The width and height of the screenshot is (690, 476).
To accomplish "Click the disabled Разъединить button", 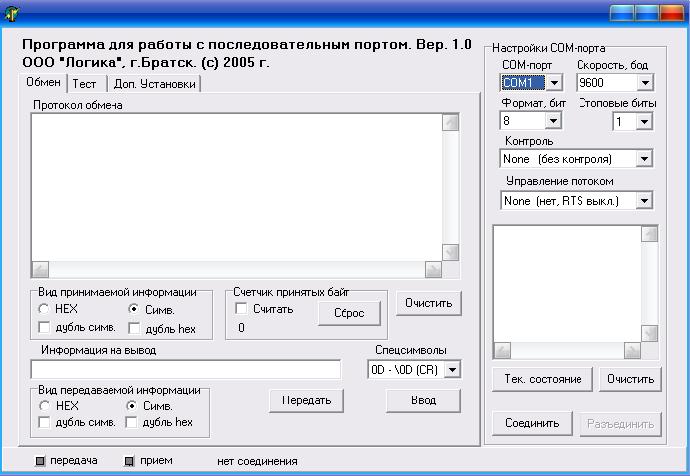I will click(x=620, y=424).
